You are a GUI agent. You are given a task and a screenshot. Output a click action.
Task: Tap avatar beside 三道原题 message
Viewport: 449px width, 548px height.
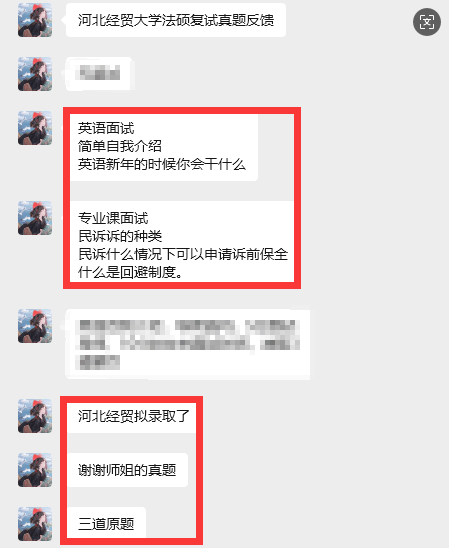pos(35,524)
